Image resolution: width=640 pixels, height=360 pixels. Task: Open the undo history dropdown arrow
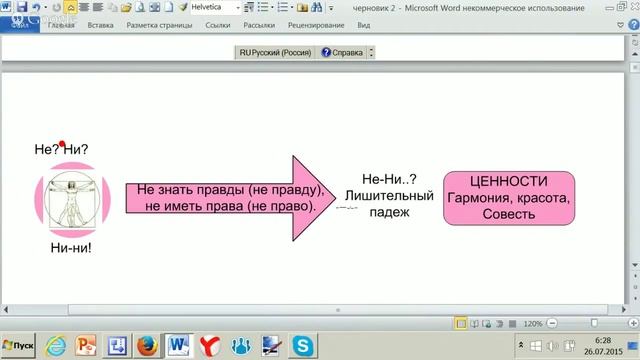coord(46,7)
